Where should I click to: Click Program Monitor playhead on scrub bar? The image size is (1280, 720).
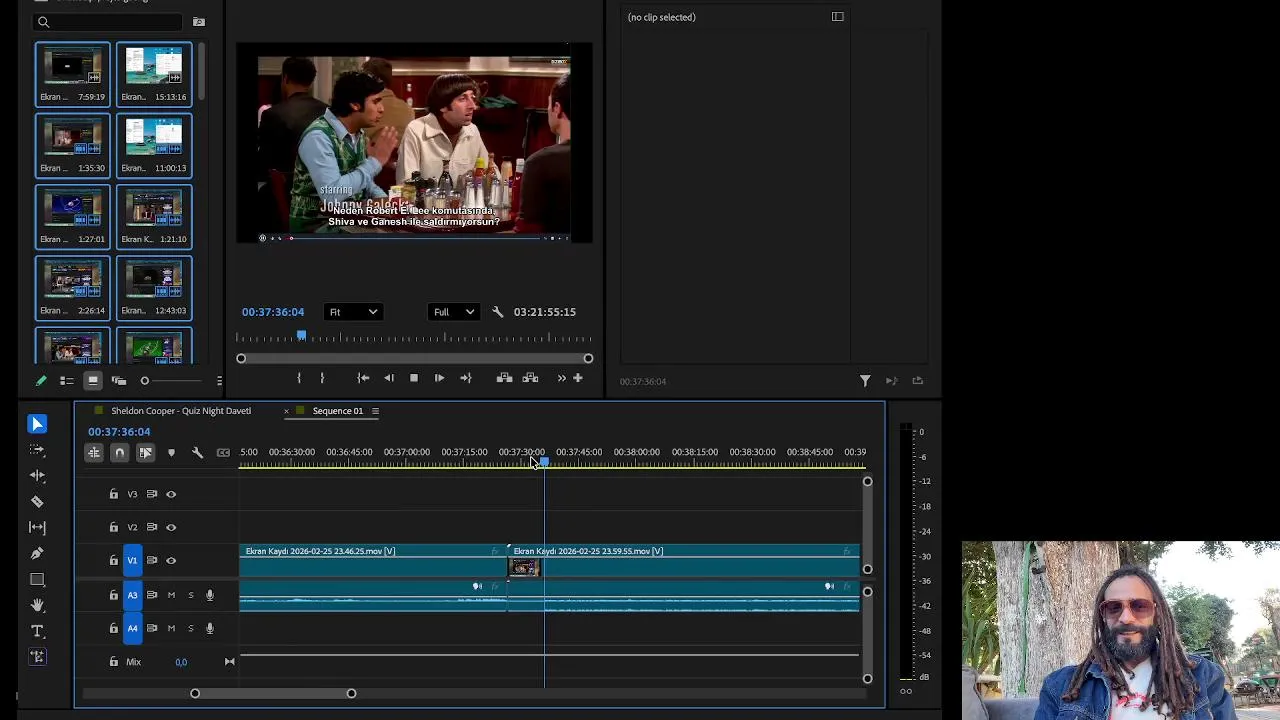click(x=301, y=337)
